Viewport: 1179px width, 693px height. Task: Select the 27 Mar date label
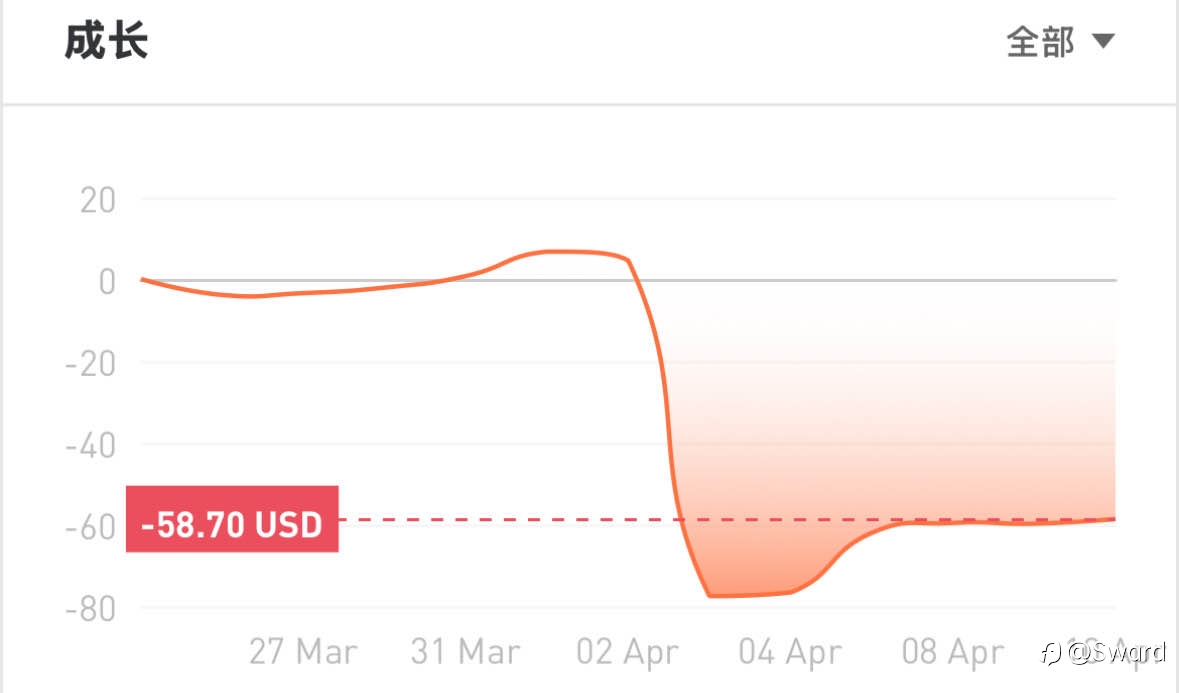click(x=303, y=652)
